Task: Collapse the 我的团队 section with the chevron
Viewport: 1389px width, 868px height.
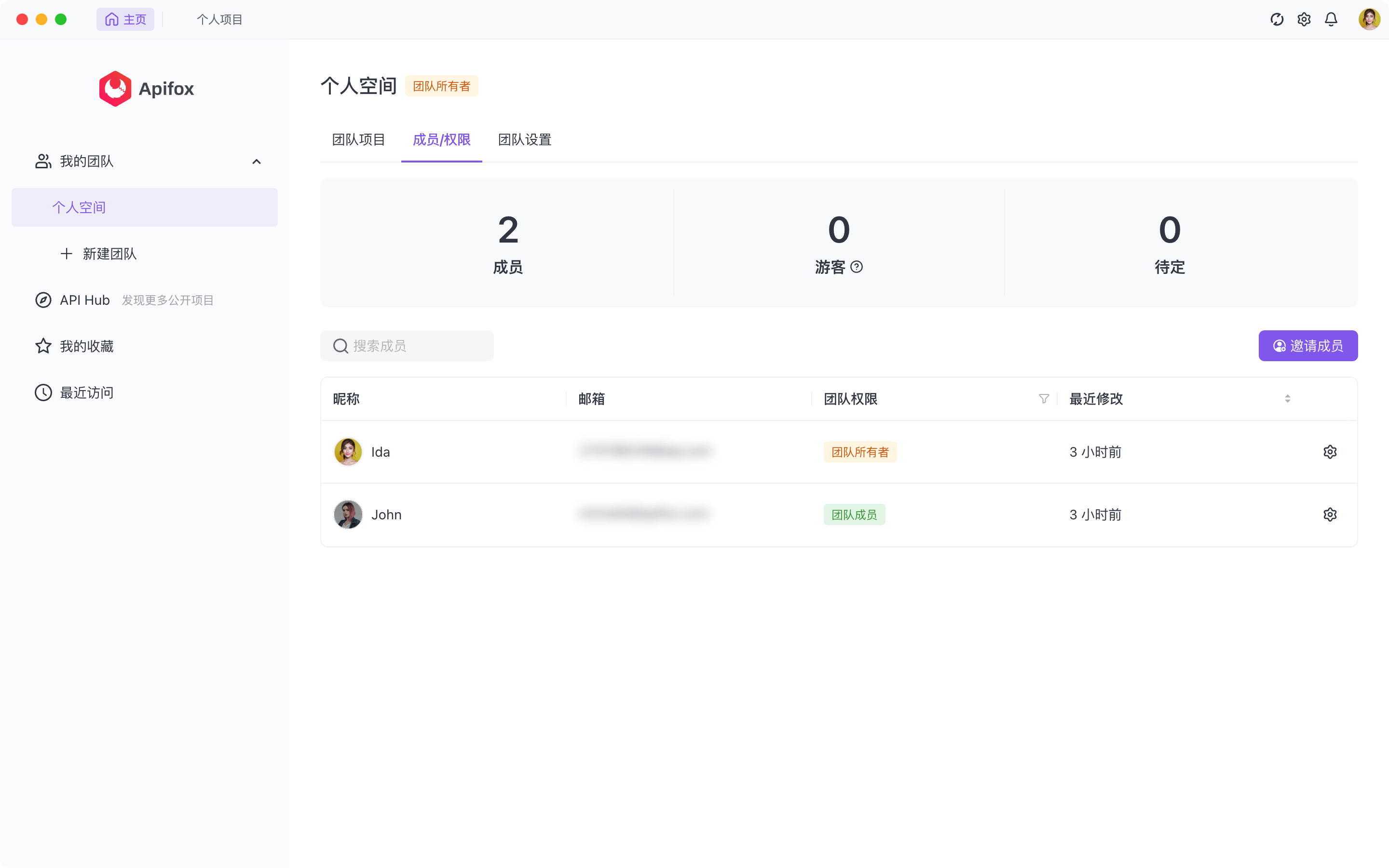Action: (x=257, y=162)
